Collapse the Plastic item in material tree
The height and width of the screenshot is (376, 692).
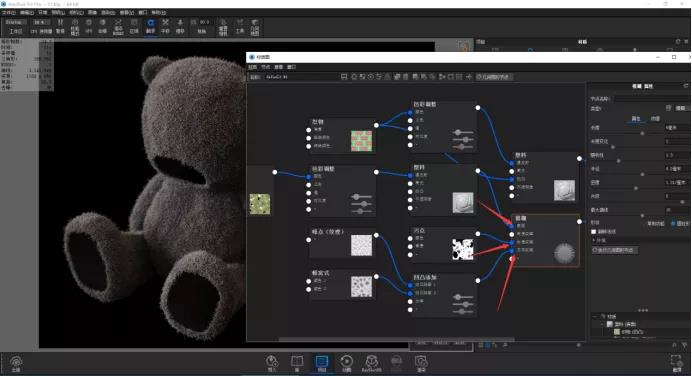pyautogui.click(x=603, y=324)
